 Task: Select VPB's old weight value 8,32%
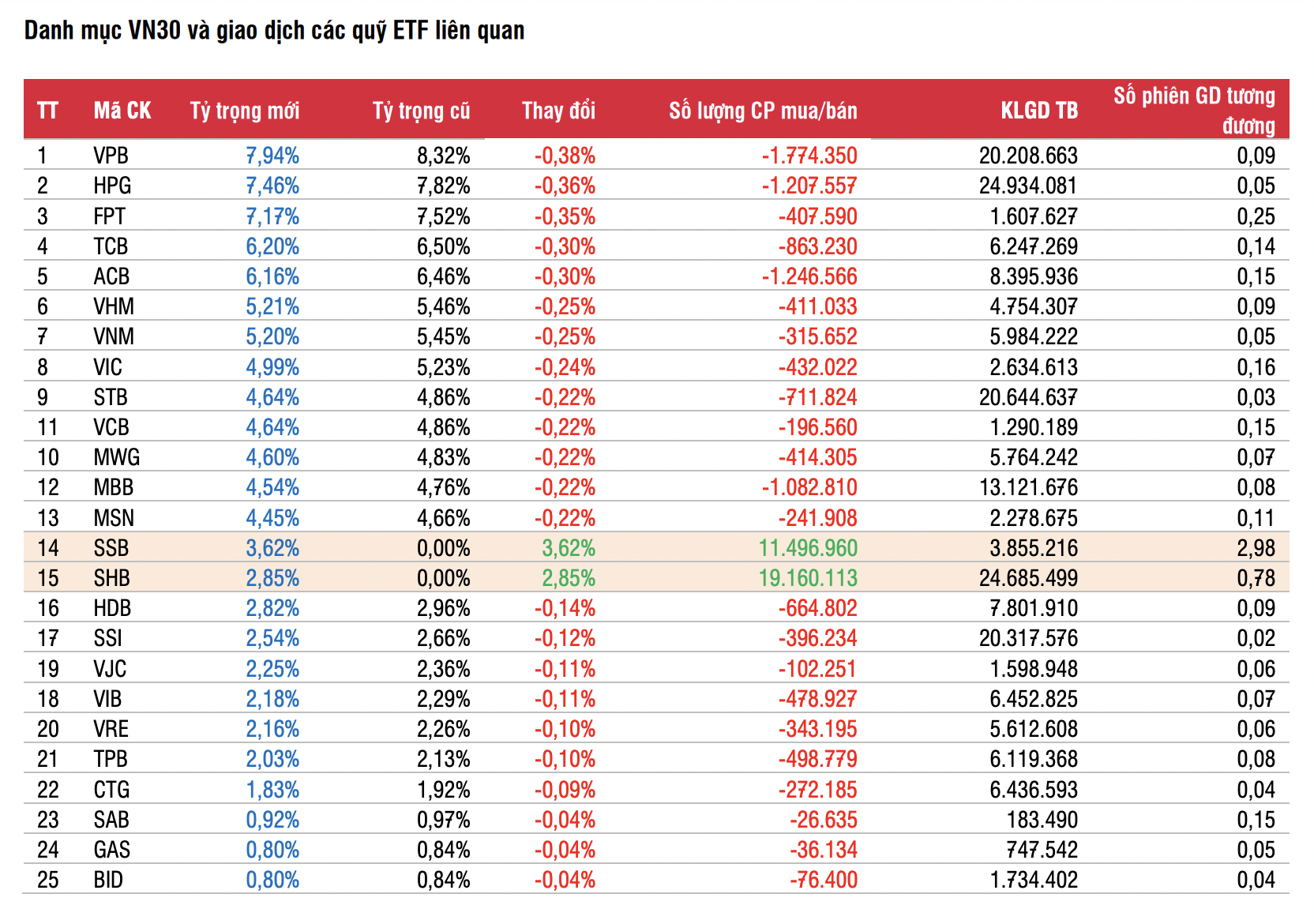[444, 156]
